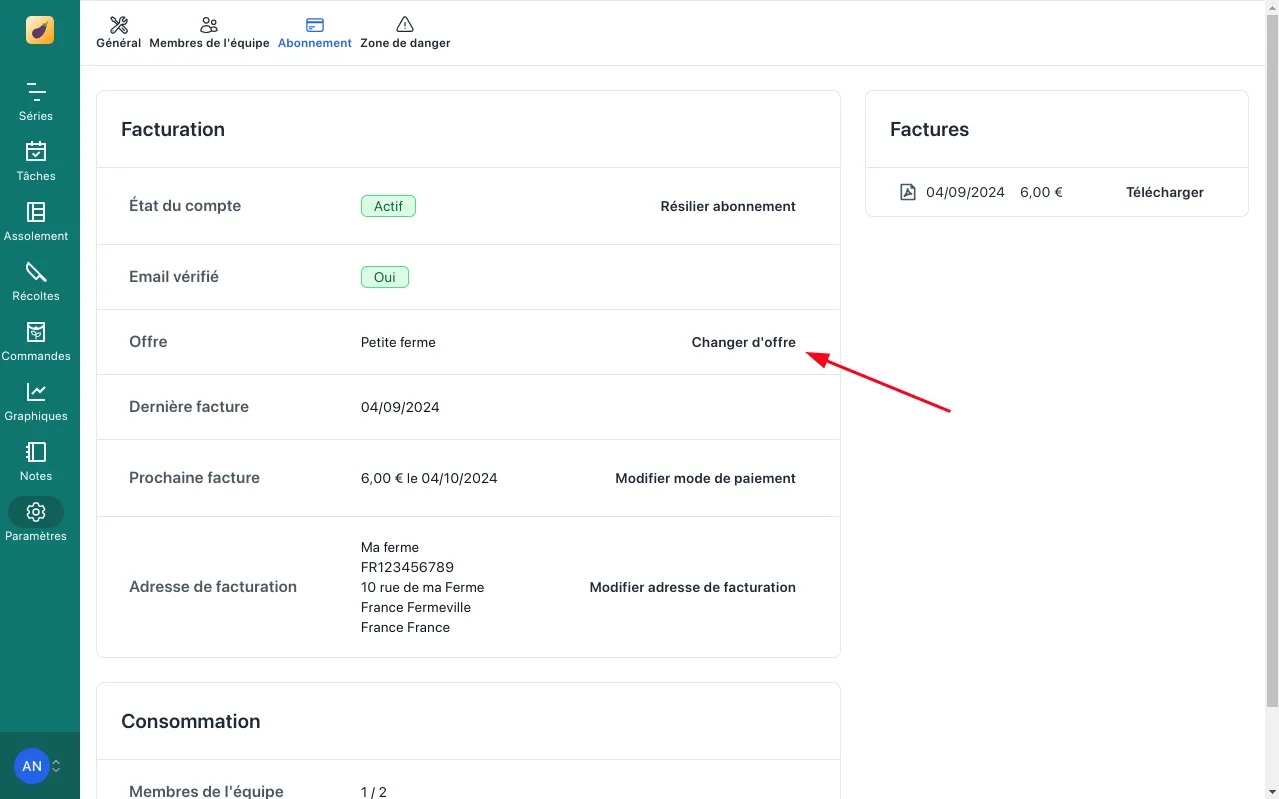Open the Zone de danger tab
This screenshot has width=1279, height=799.
[405, 33]
